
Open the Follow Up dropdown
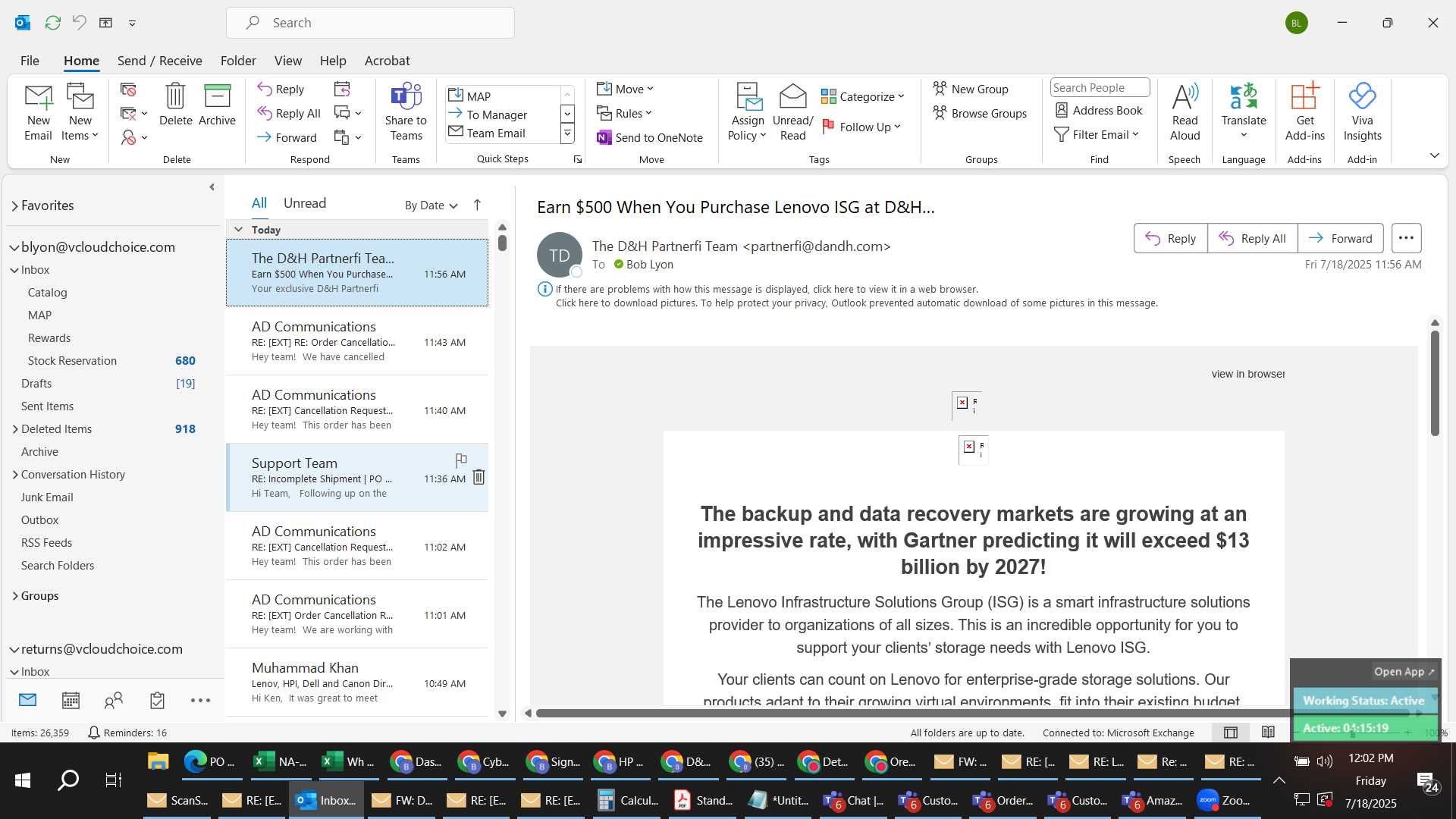[861, 127]
